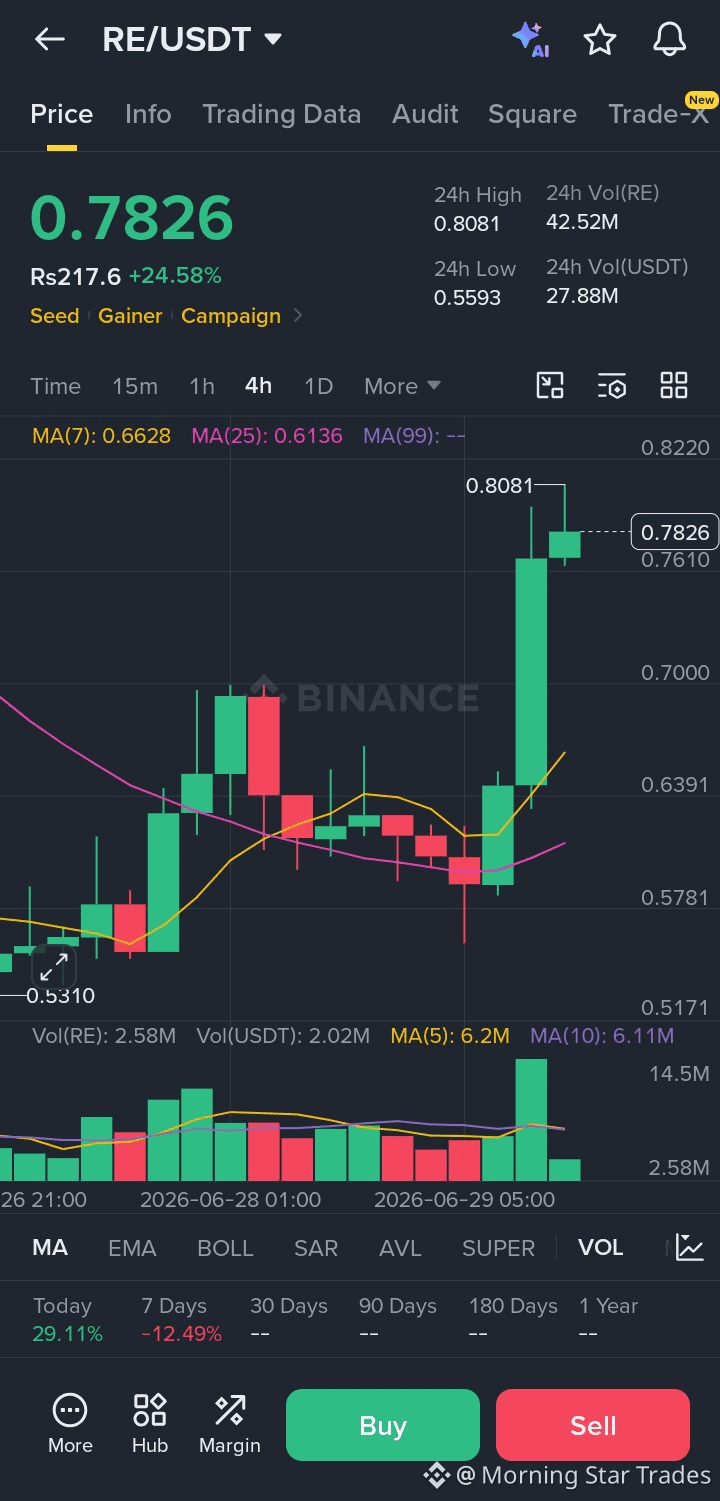Open chart indicator settings icon
The width and height of the screenshot is (720, 1501).
pos(612,386)
